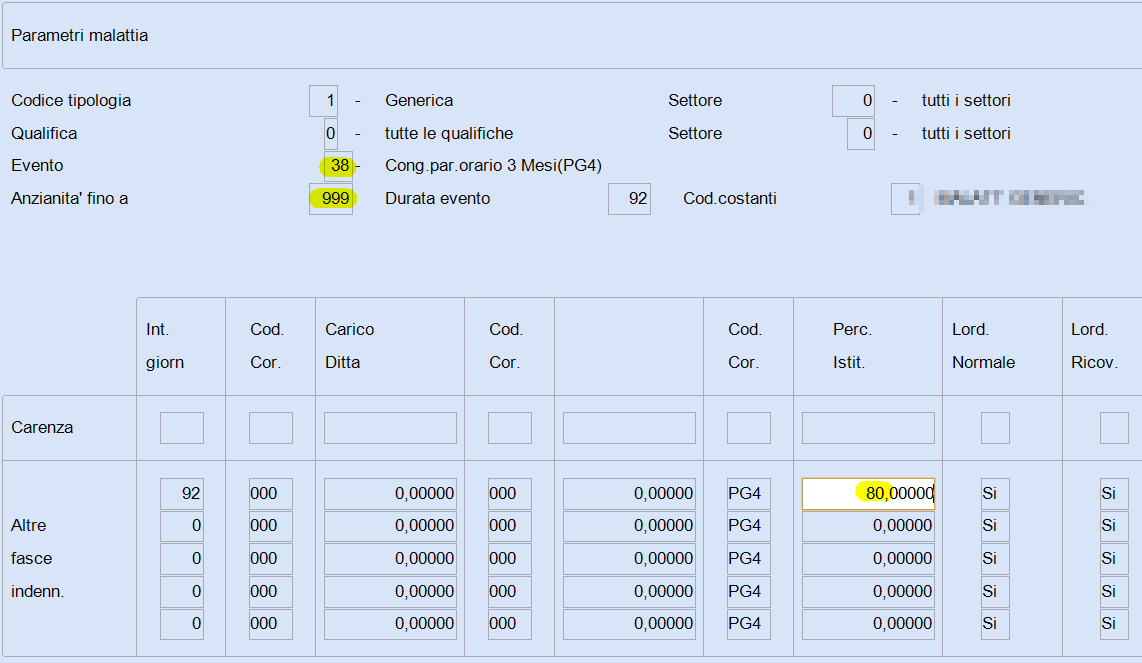Select the Carenza Carico Ditta field
This screenshot has width=1142, height=663.
click(x=390, y=428)
